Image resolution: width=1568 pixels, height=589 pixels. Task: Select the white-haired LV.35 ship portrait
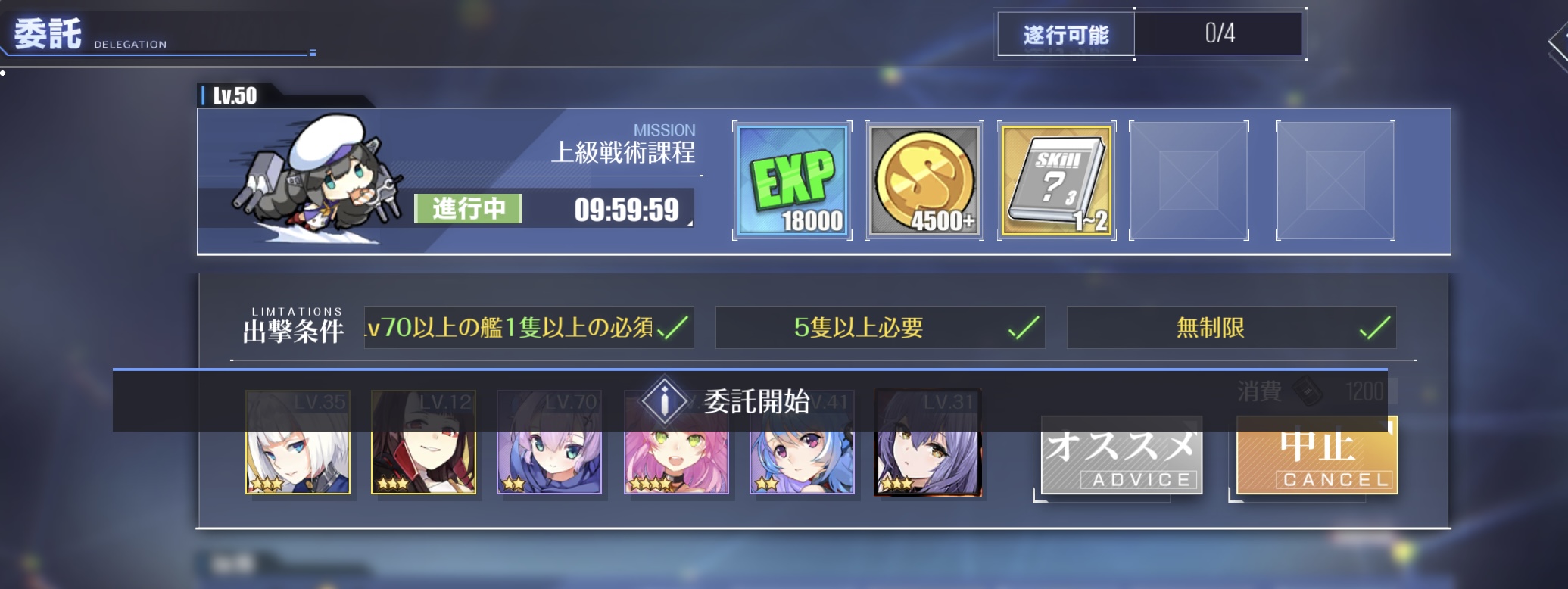point(298,442)
